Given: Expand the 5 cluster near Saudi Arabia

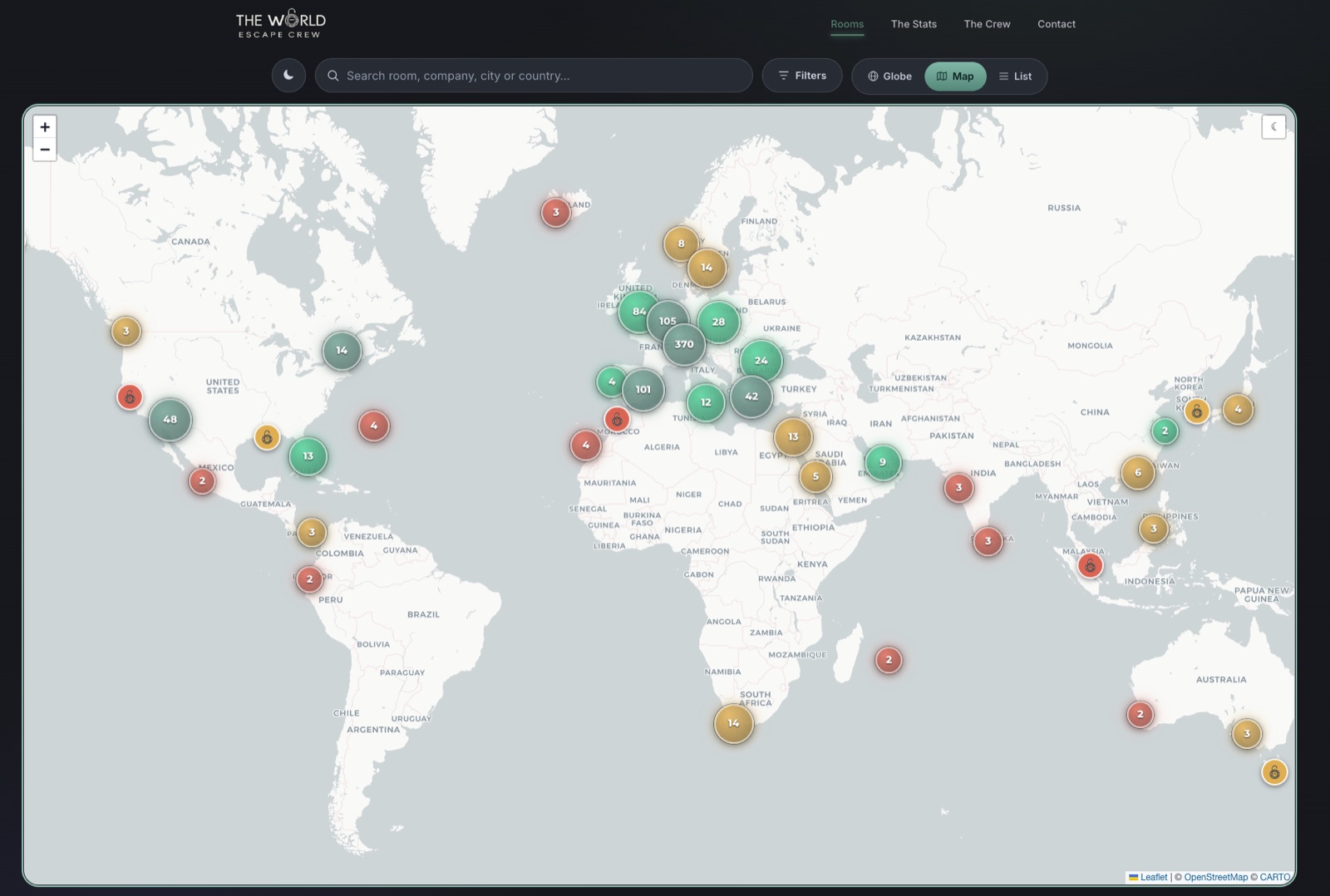Looking at the screenshot, I should coord(815,476).
